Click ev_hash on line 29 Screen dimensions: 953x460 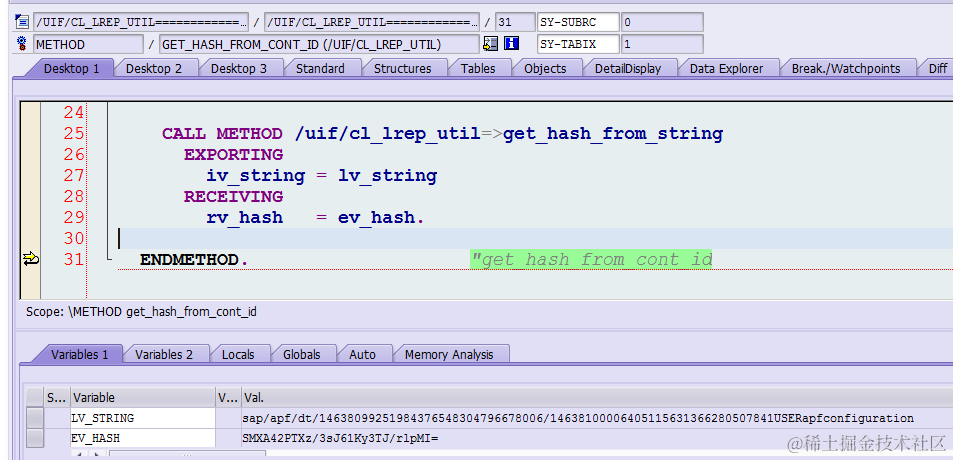click(377, 218)
